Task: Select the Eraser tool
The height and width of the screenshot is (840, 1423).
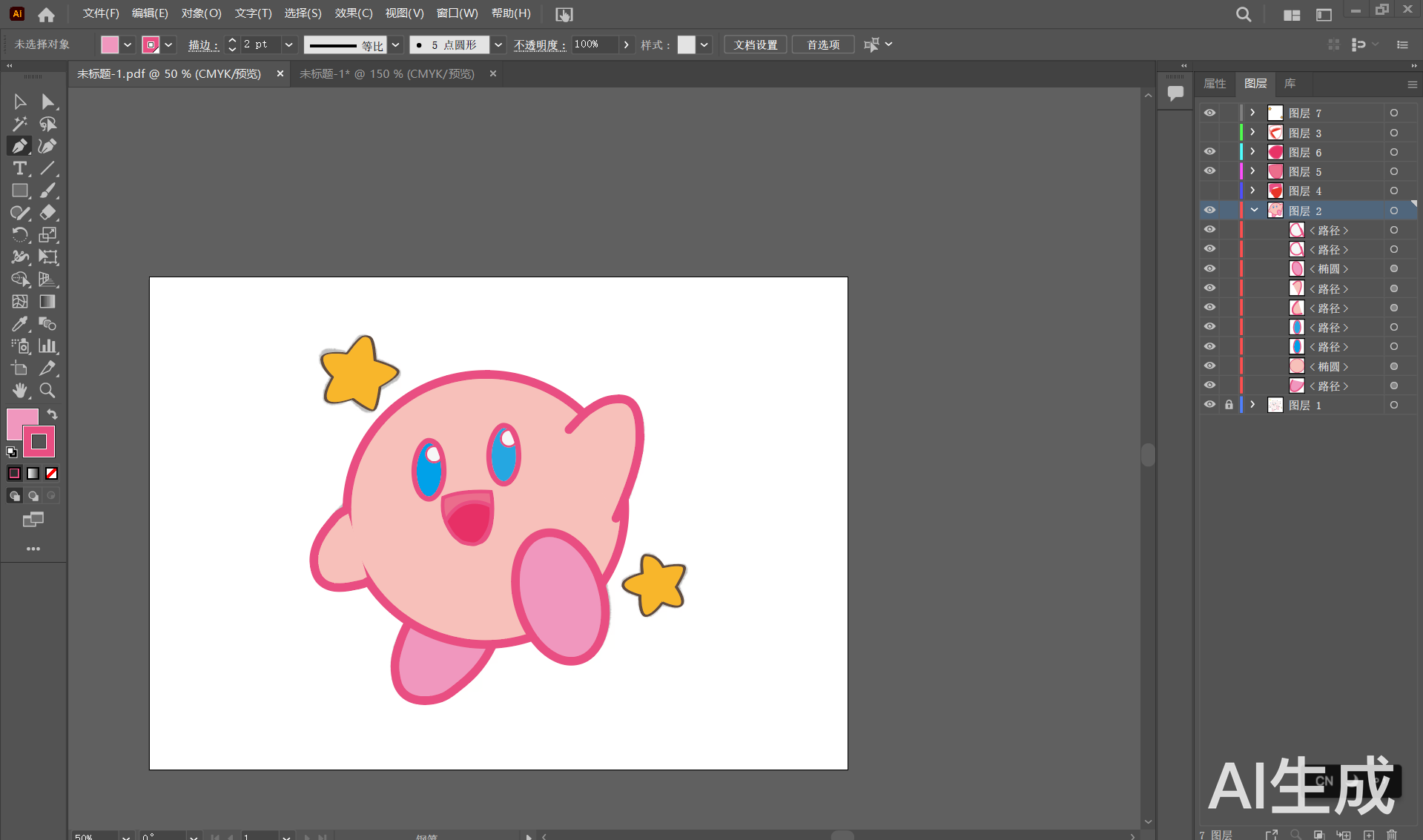Action: [47, 213]
